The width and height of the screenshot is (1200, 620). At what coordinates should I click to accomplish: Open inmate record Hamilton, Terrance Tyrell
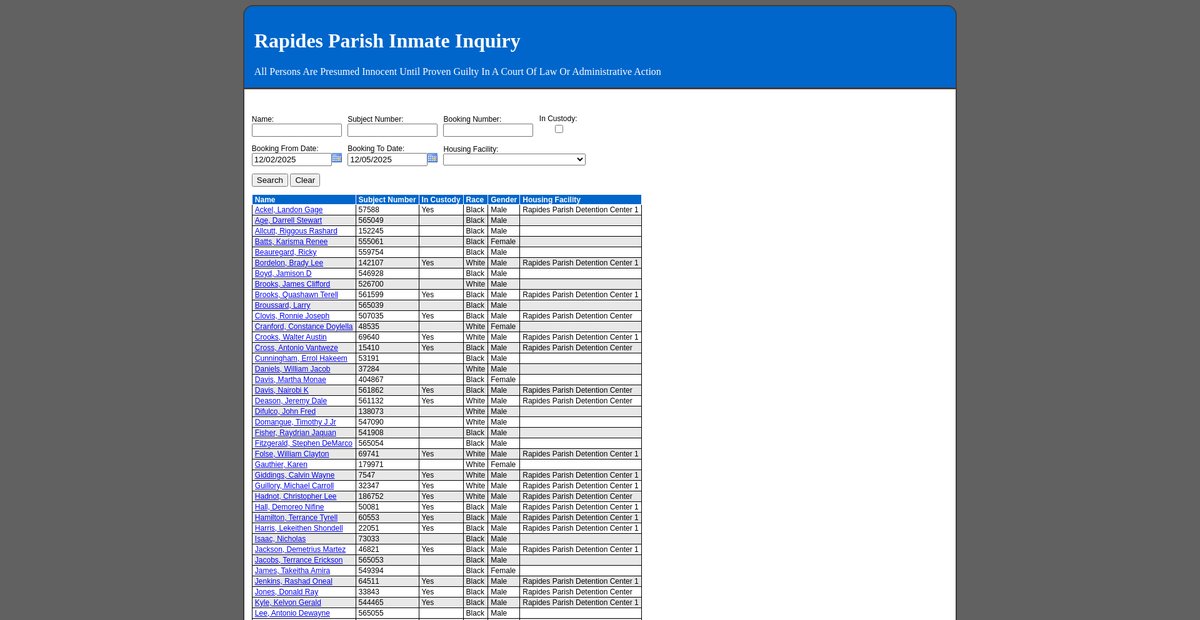297,518
